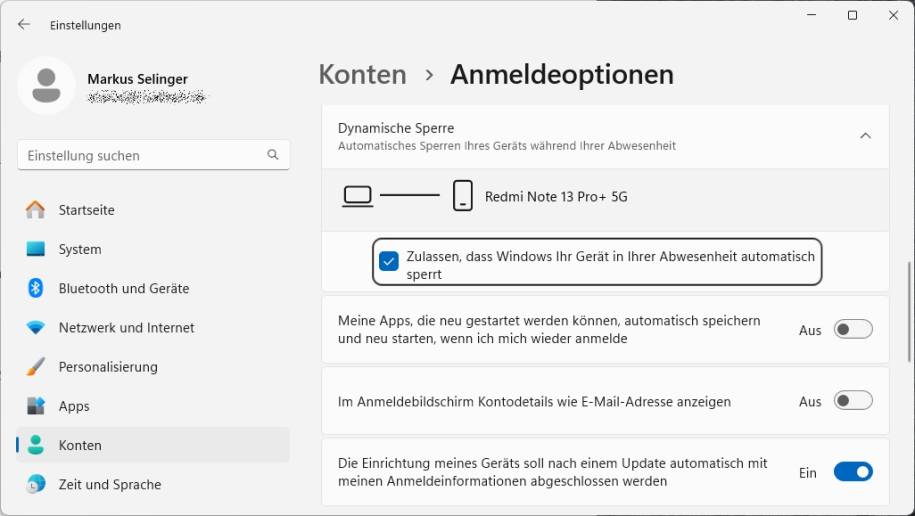915x516 pixels.
Task: Select the Konten sidebar item
Action: 153,445
